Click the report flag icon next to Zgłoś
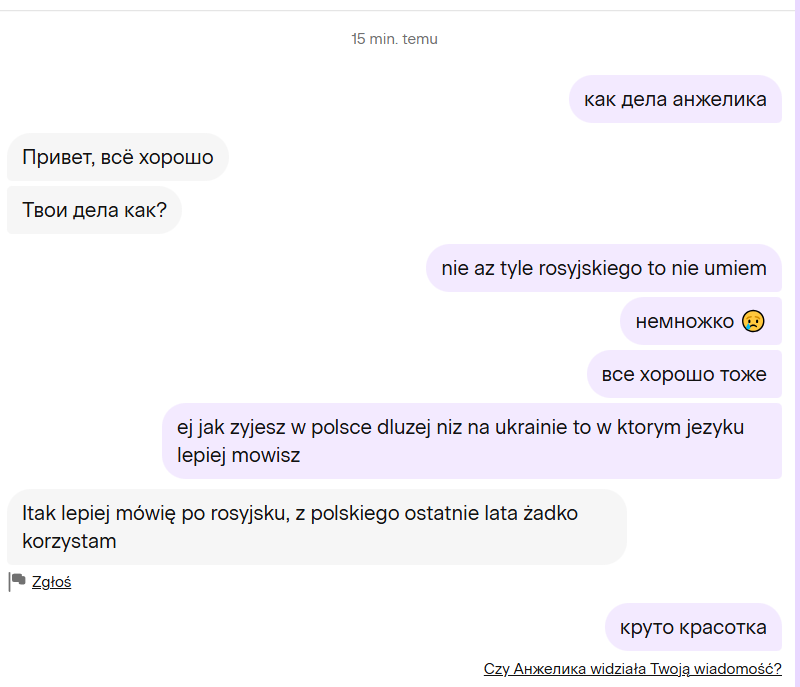 coord(17,581)
